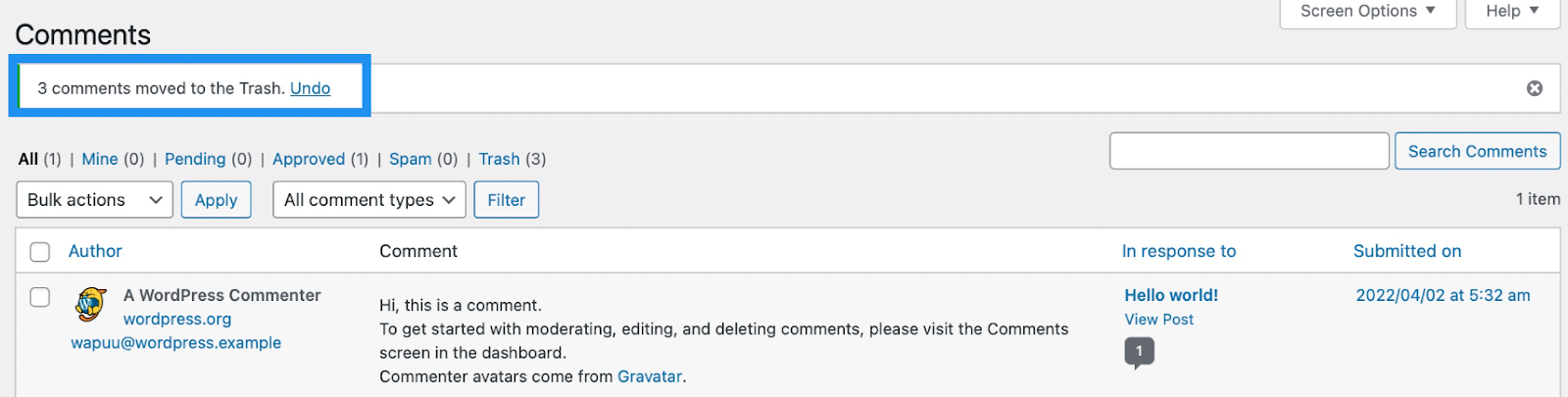Screen dimensions: 1568x397
Task: Expand the Help tab
Action: click(1512, 12)
